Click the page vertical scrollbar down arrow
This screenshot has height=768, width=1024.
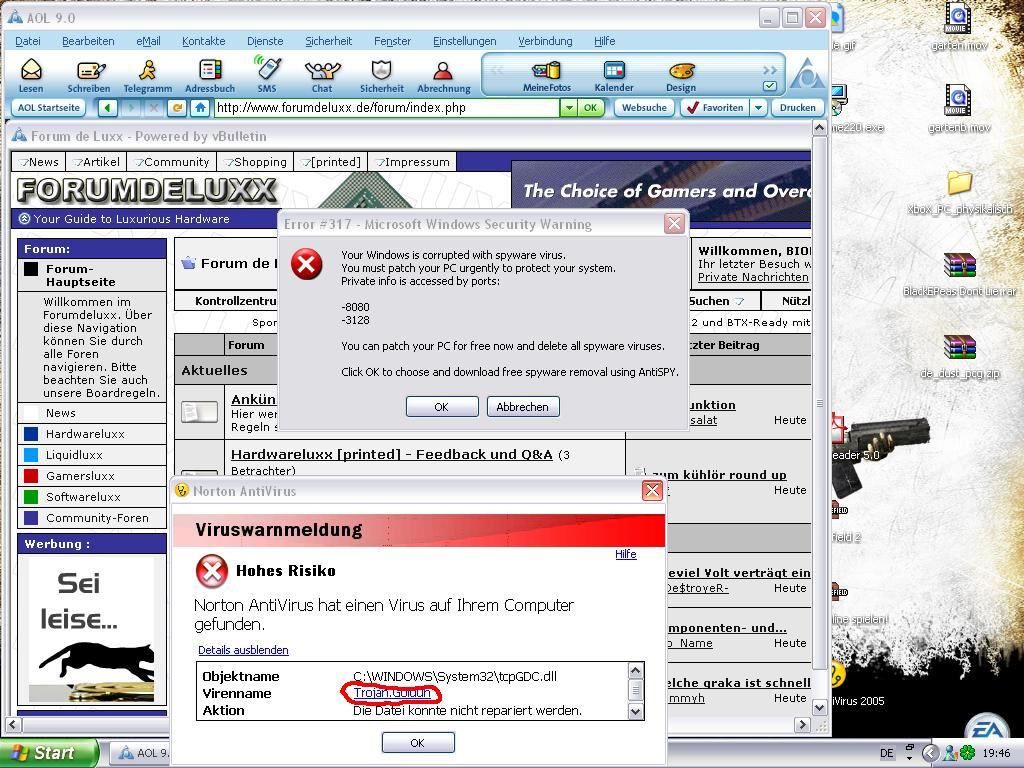point(820,707)
